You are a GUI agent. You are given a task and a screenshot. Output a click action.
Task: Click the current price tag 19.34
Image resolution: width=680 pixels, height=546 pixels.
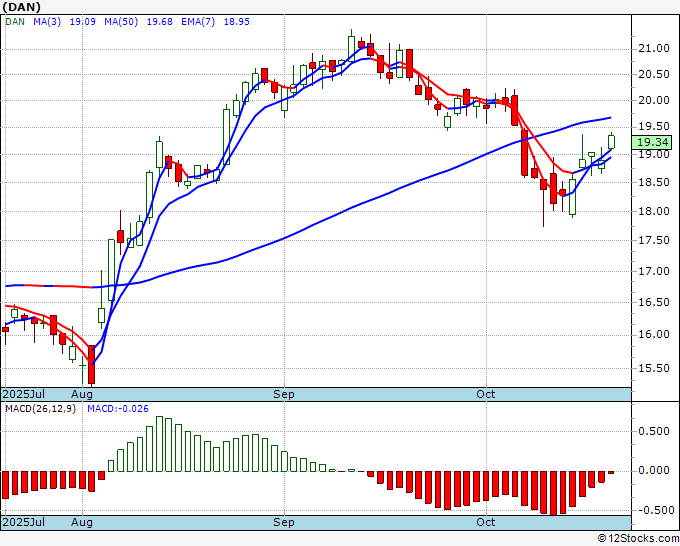point(652,142)
